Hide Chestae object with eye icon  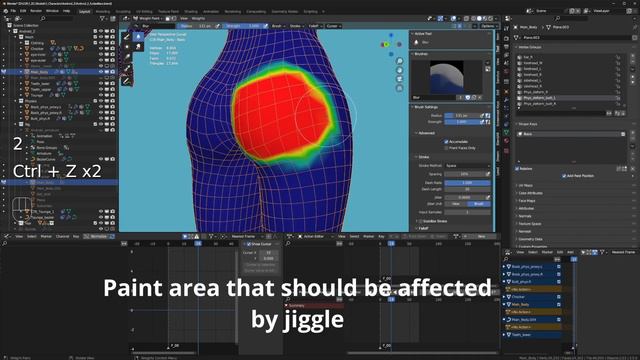(101, 49)
